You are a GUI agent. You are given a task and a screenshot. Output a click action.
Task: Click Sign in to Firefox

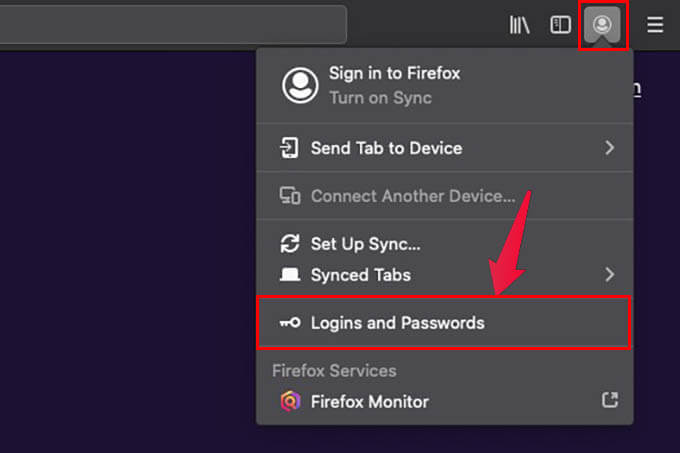pos(396,74)
